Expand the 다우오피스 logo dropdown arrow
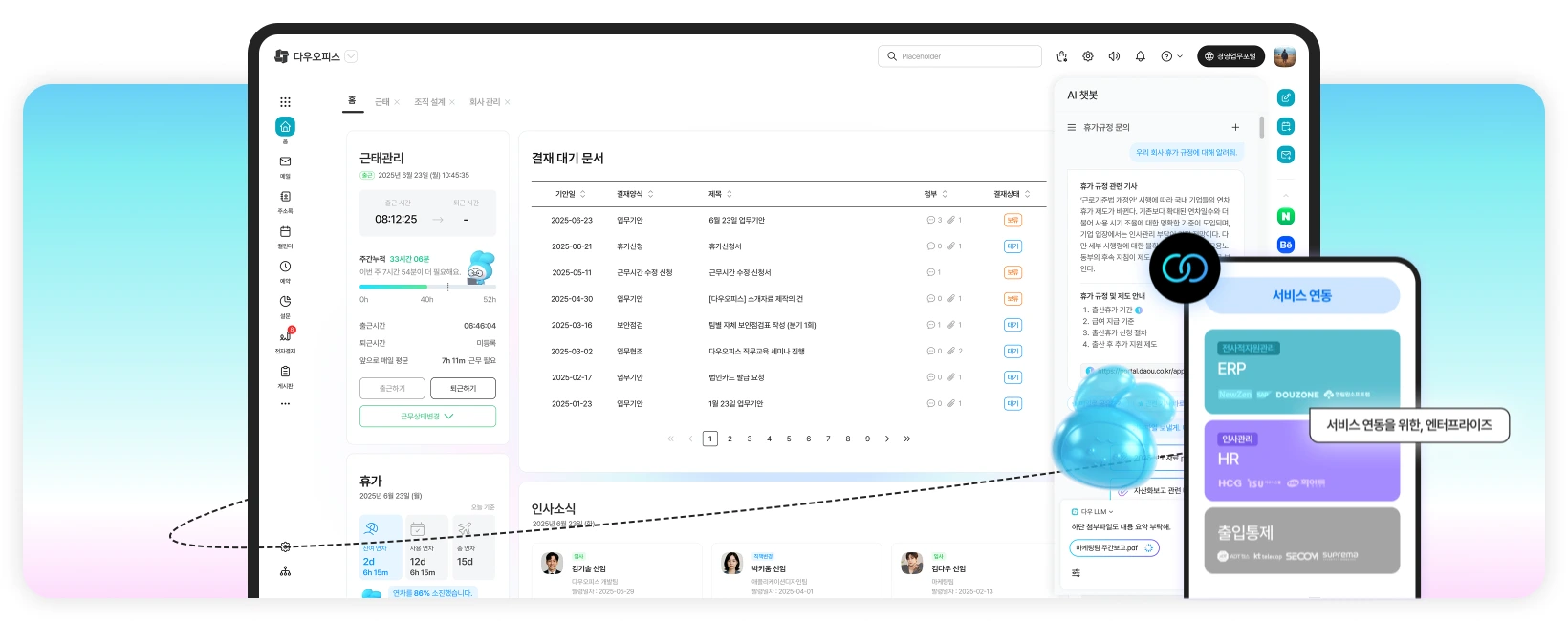1568x621 pixels. coord(351,56)
